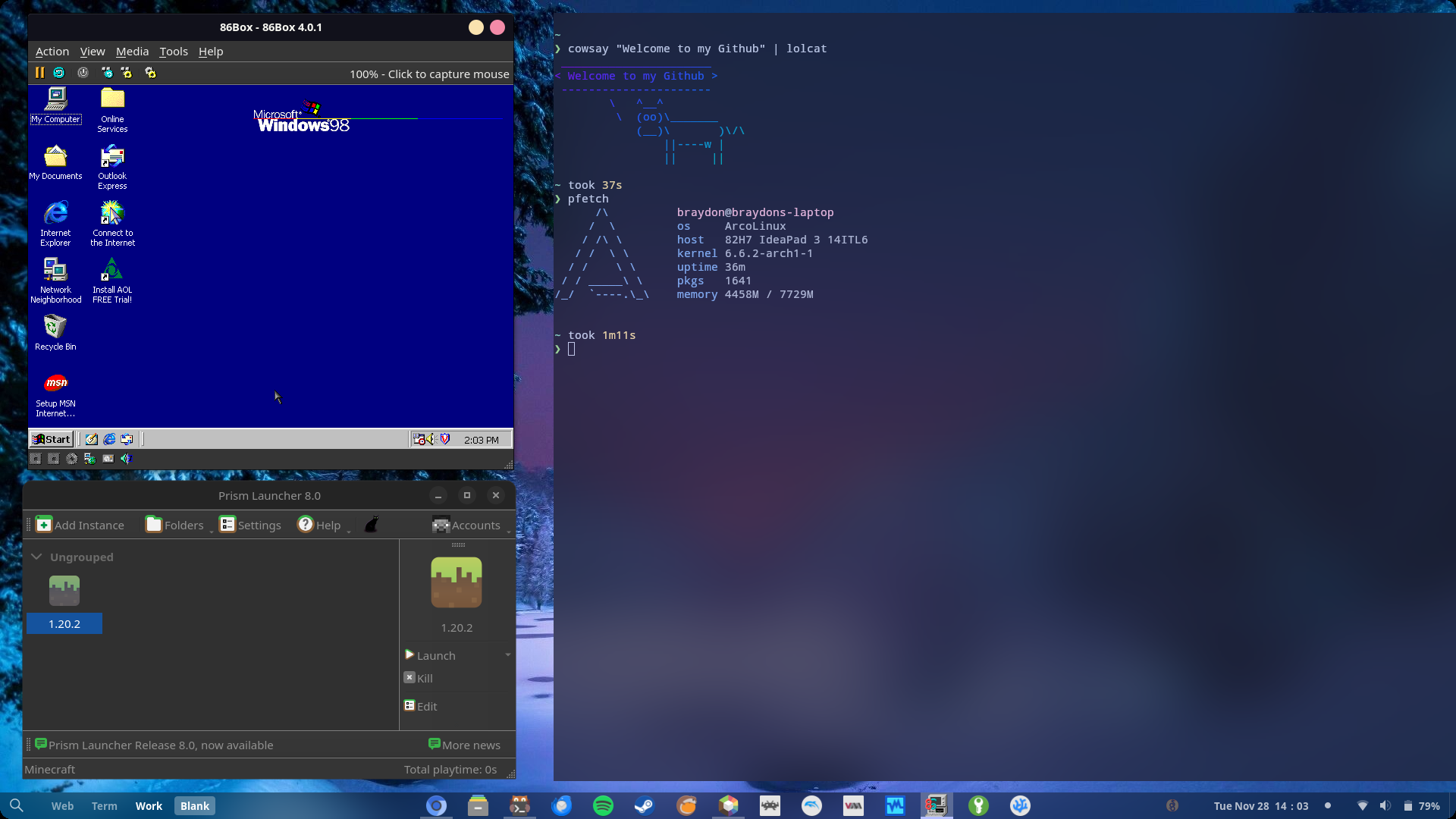Open the Action menu in 86Box

click(52, 52)
